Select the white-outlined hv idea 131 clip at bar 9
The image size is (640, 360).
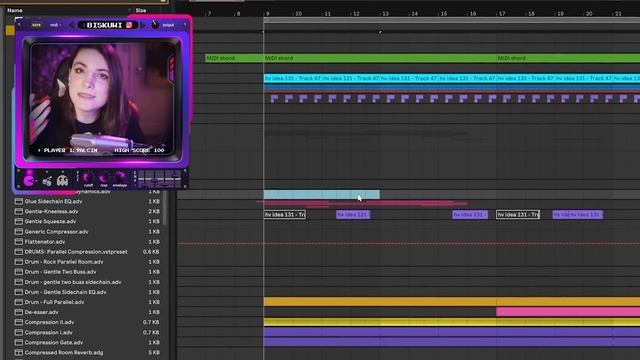pos(284,215)
